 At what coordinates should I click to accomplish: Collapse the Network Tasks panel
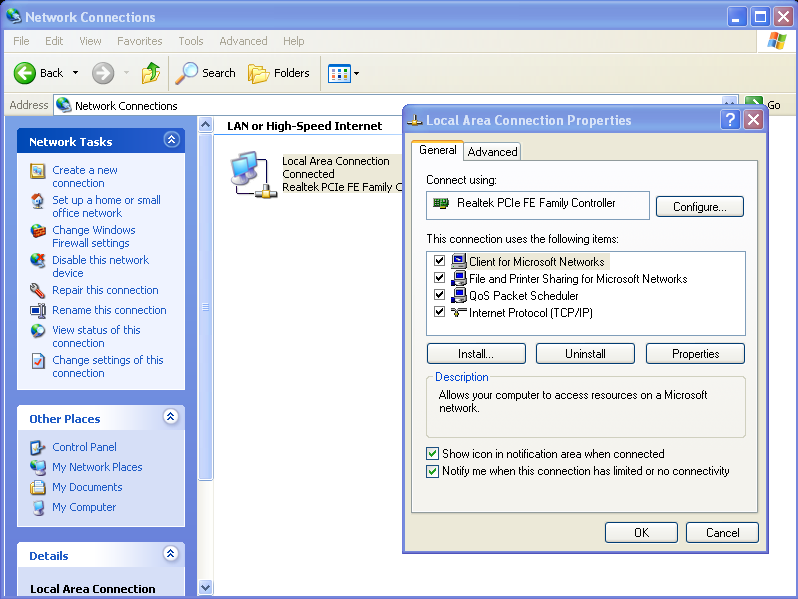172,140
